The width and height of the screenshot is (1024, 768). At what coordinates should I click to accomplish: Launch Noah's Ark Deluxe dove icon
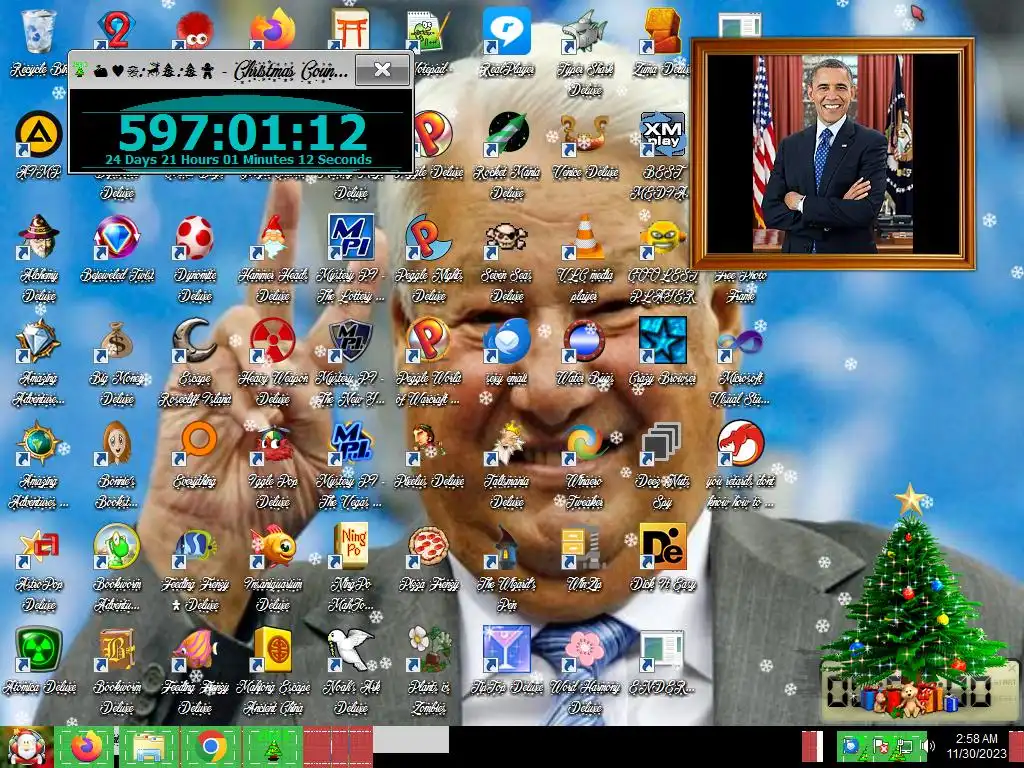[x=351, y=649]
